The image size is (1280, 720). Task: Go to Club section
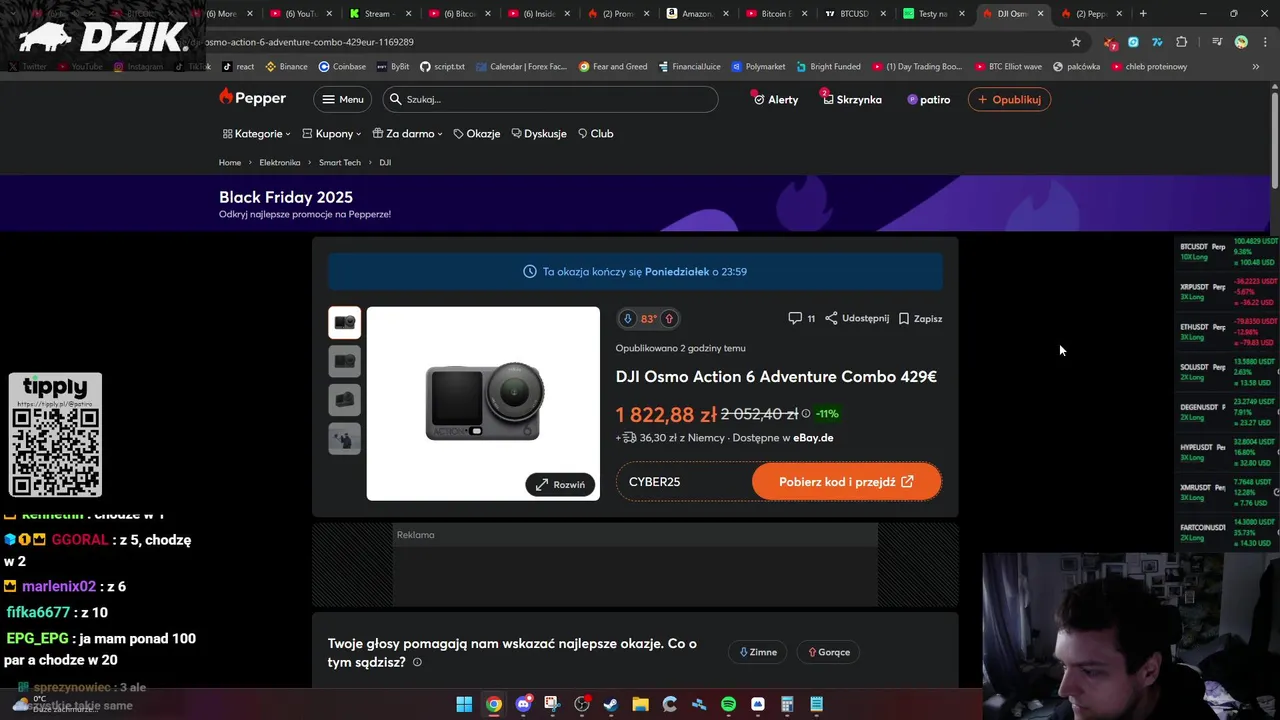coord(596,133)
